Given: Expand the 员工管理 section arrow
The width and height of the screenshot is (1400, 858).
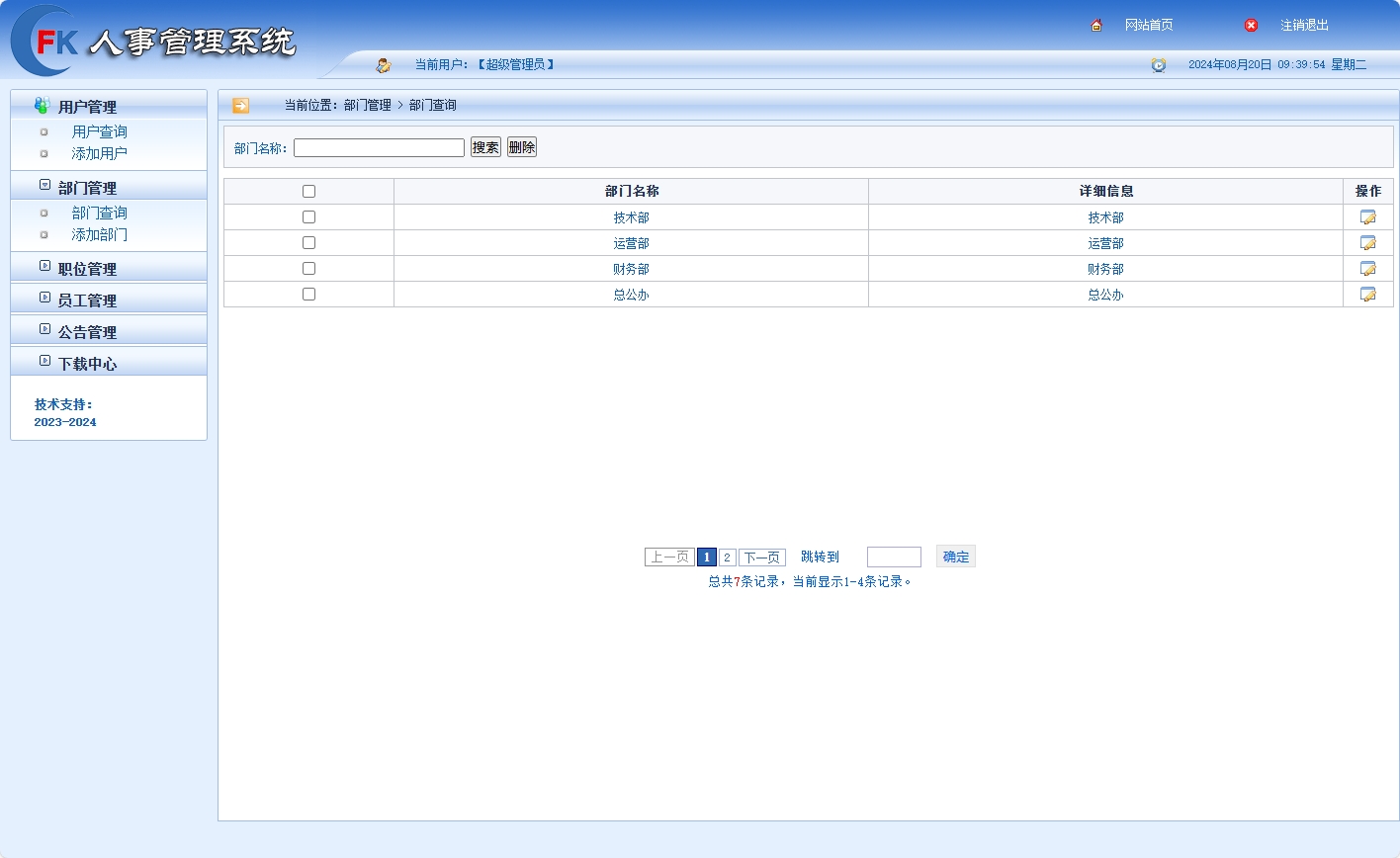Looking at the screenshot, I should tap(44, 298).
